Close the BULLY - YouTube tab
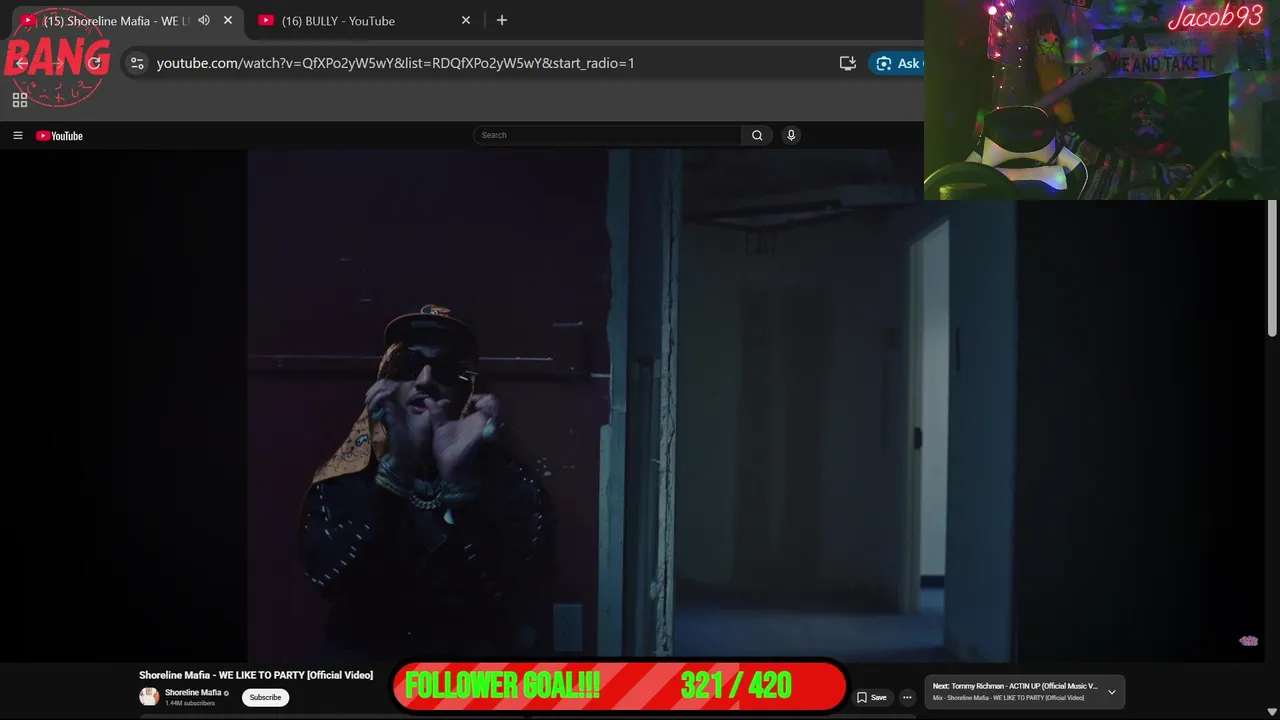Image resolution: width=1280 pixels, height=720 pixels. click(x=466, y=20)
